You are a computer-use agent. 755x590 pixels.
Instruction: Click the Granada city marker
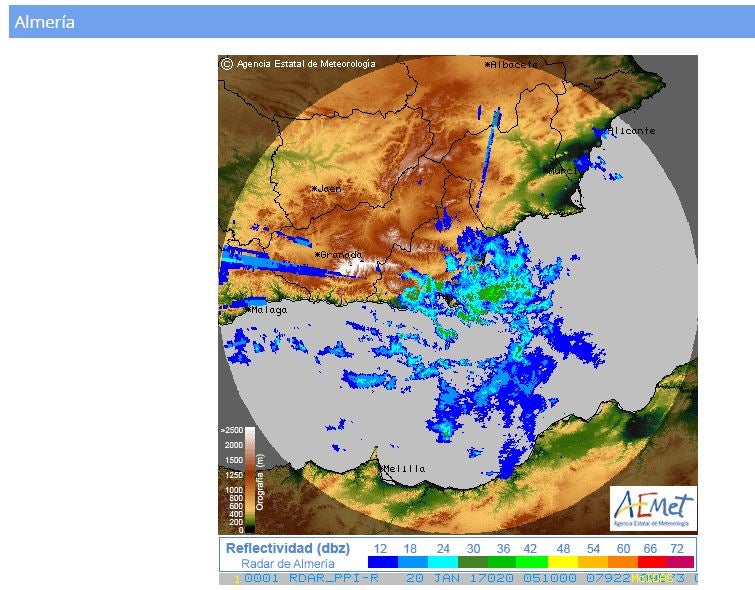(317, 255)
